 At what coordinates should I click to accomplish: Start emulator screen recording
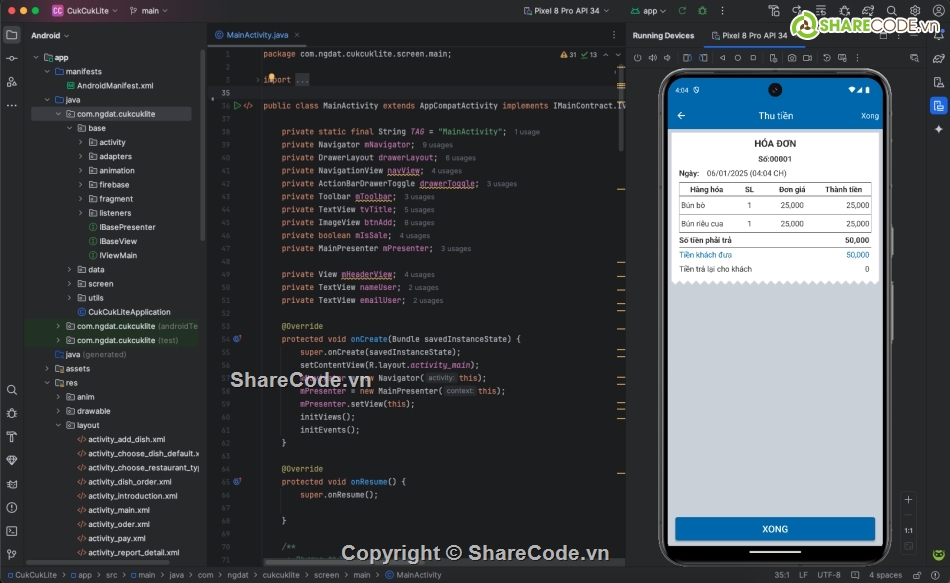[808, 58]
